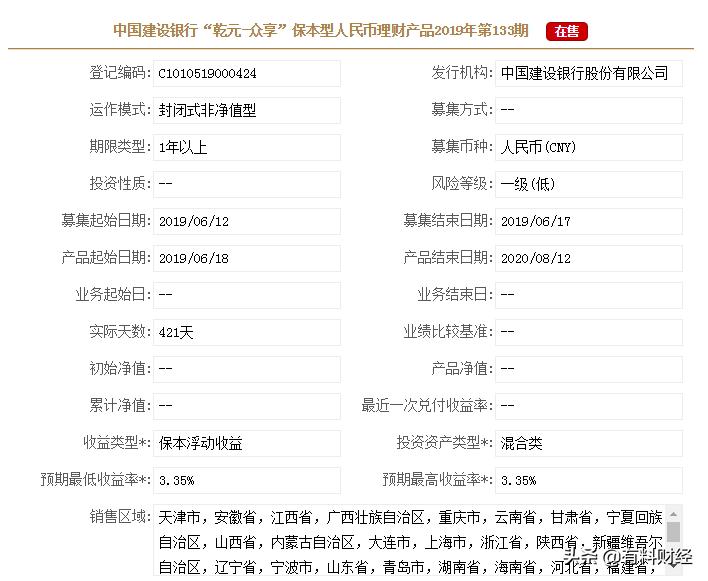Click the 预期最高收益率 field 3.35%
708x581 pixels.
coord(589,480)
